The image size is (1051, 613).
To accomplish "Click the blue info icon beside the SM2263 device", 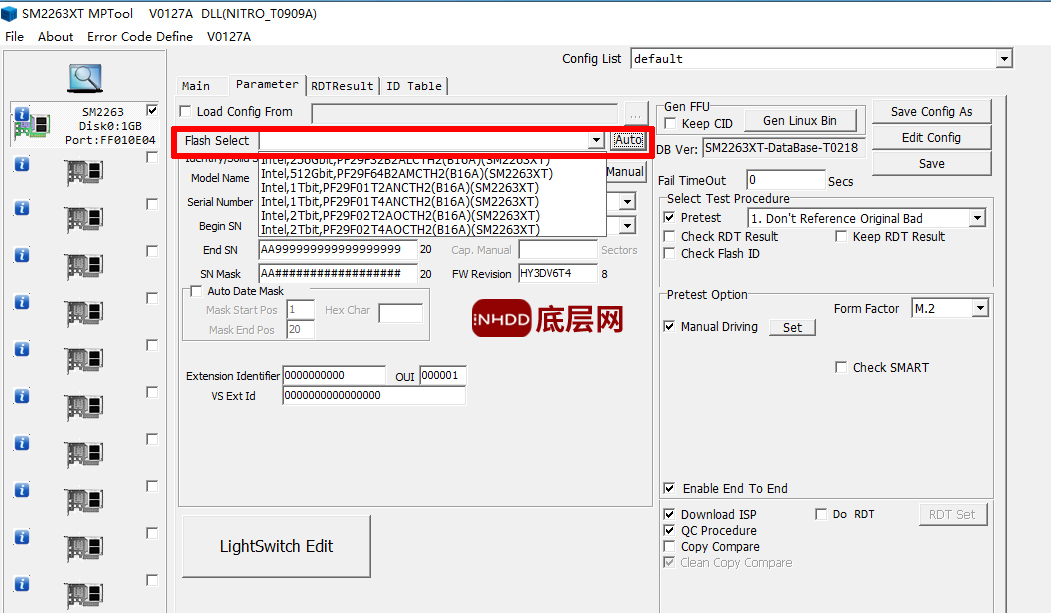I will 20,115.
